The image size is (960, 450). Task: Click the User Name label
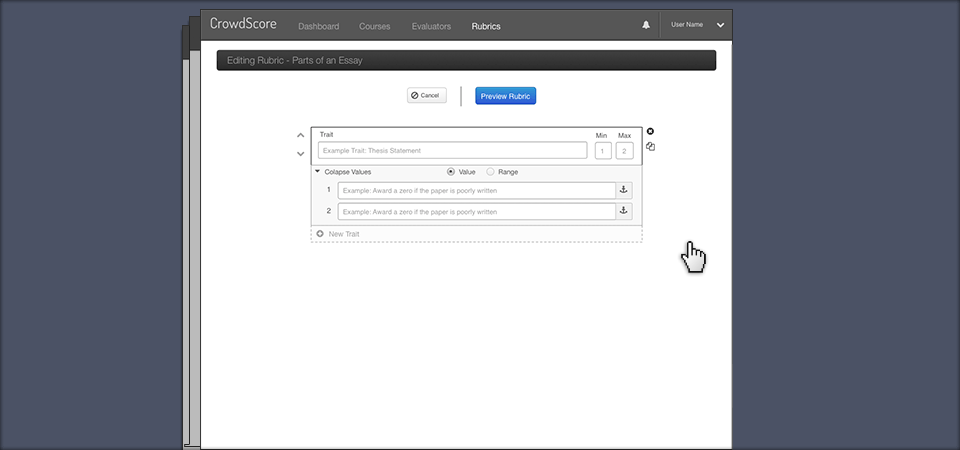point(687,25)
